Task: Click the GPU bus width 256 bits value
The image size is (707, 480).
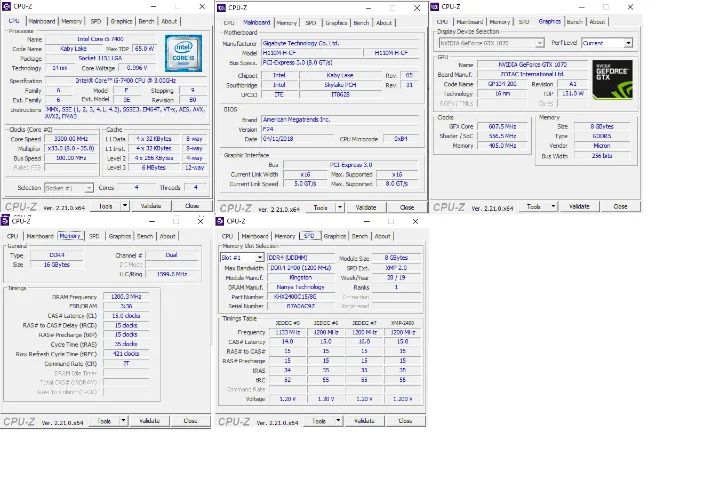Action: tap(602, 156)
